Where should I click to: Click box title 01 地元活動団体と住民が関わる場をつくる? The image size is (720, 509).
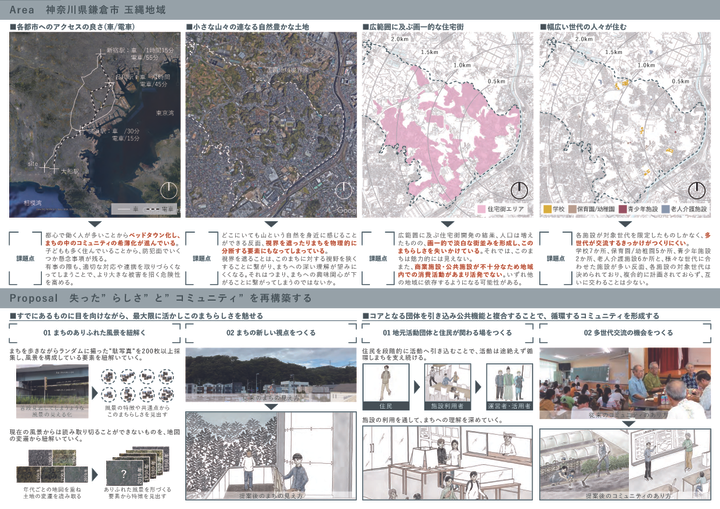(448, 333)
